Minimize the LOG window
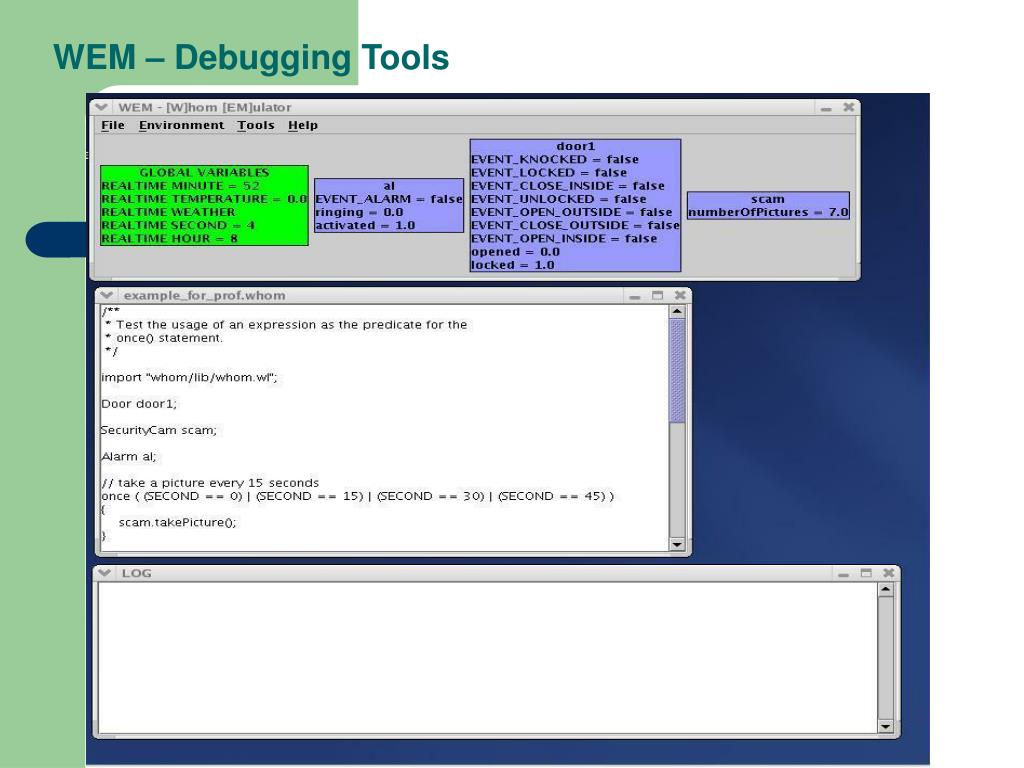The width and height of the screenshot is (1024, 768). point(843,574)
